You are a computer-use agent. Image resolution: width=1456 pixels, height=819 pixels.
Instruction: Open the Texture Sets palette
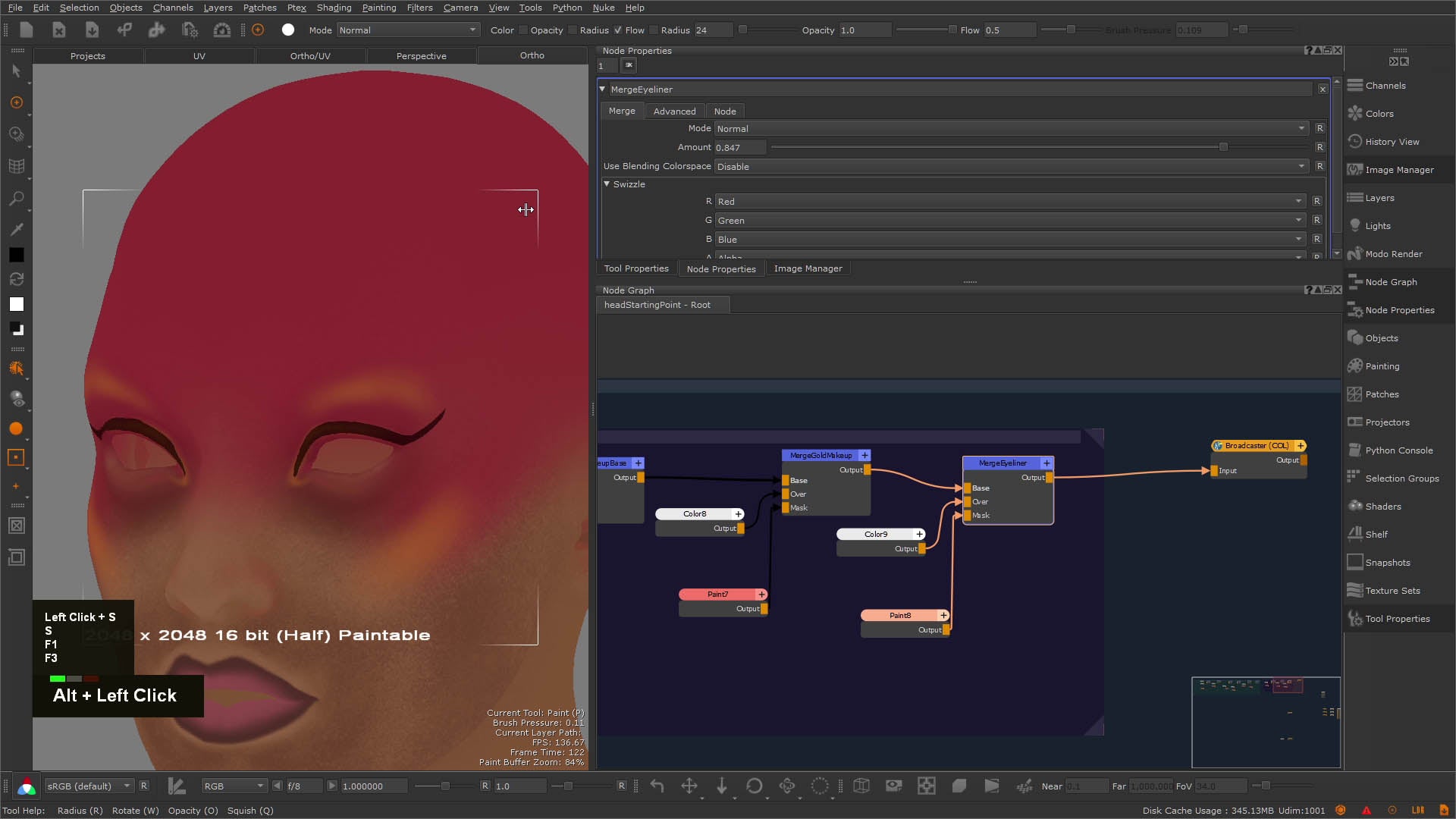pyautogui.click(x=1392, y=591)
